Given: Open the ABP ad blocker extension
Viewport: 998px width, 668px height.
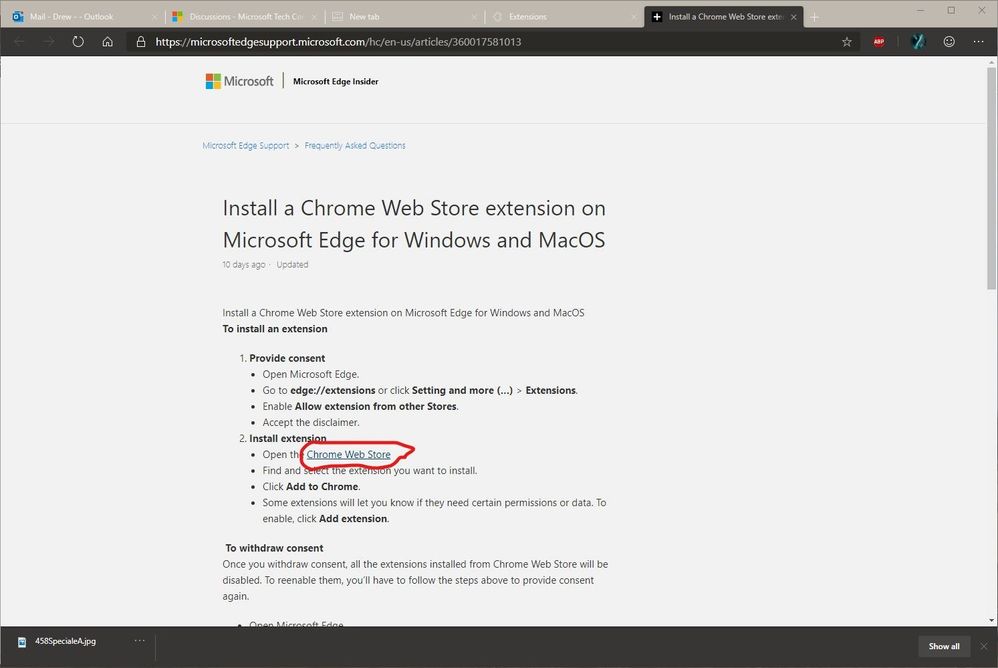Looking at the screenshot, I should click(x=879, y=42).
